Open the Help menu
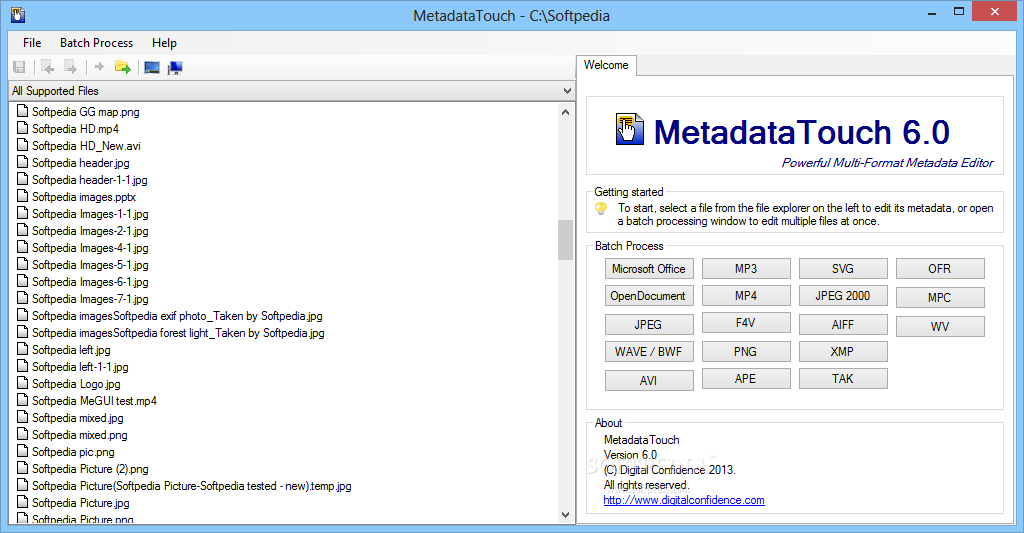 tap(165, 42)
